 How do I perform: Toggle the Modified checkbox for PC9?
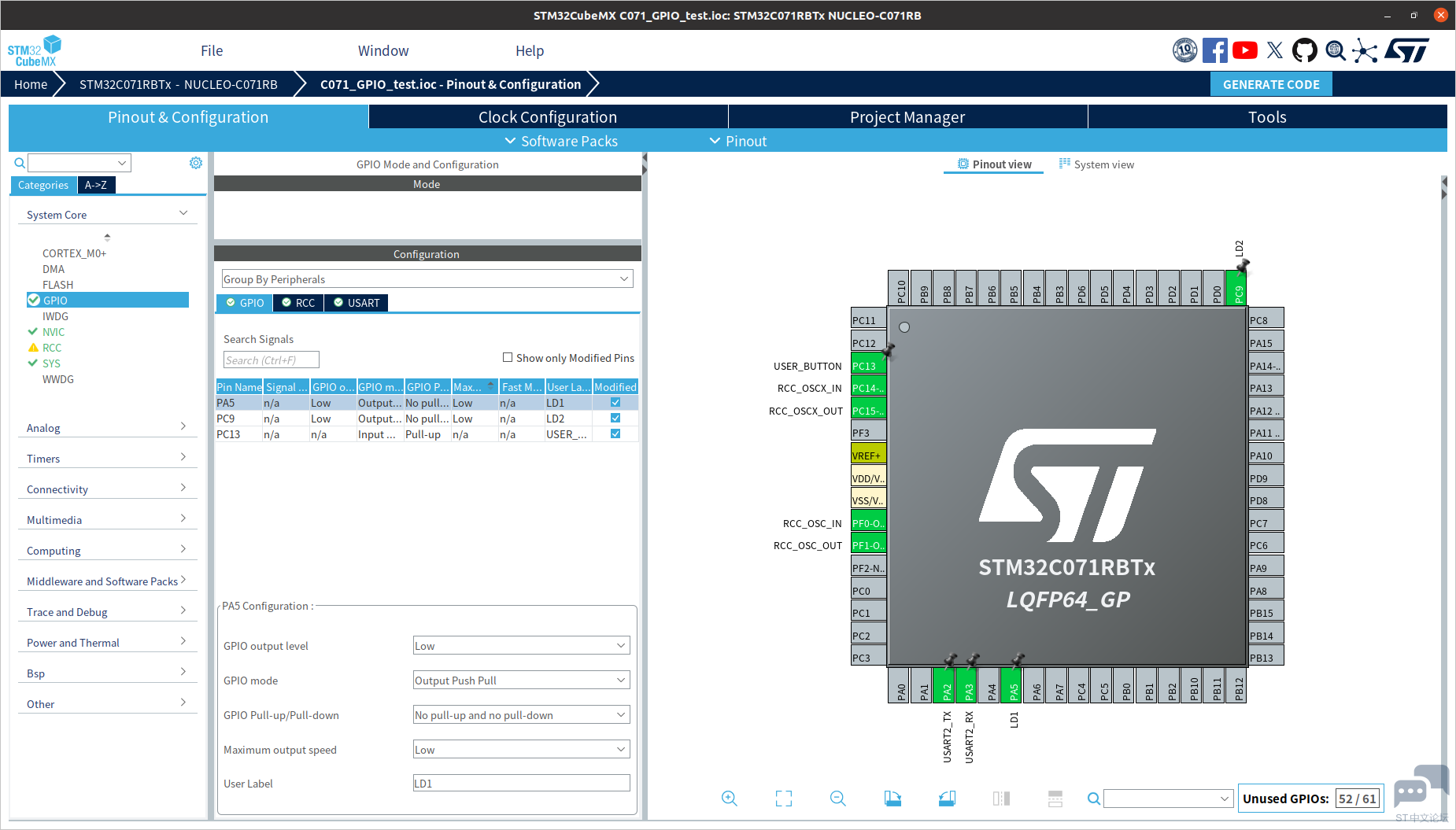point(615,418)
